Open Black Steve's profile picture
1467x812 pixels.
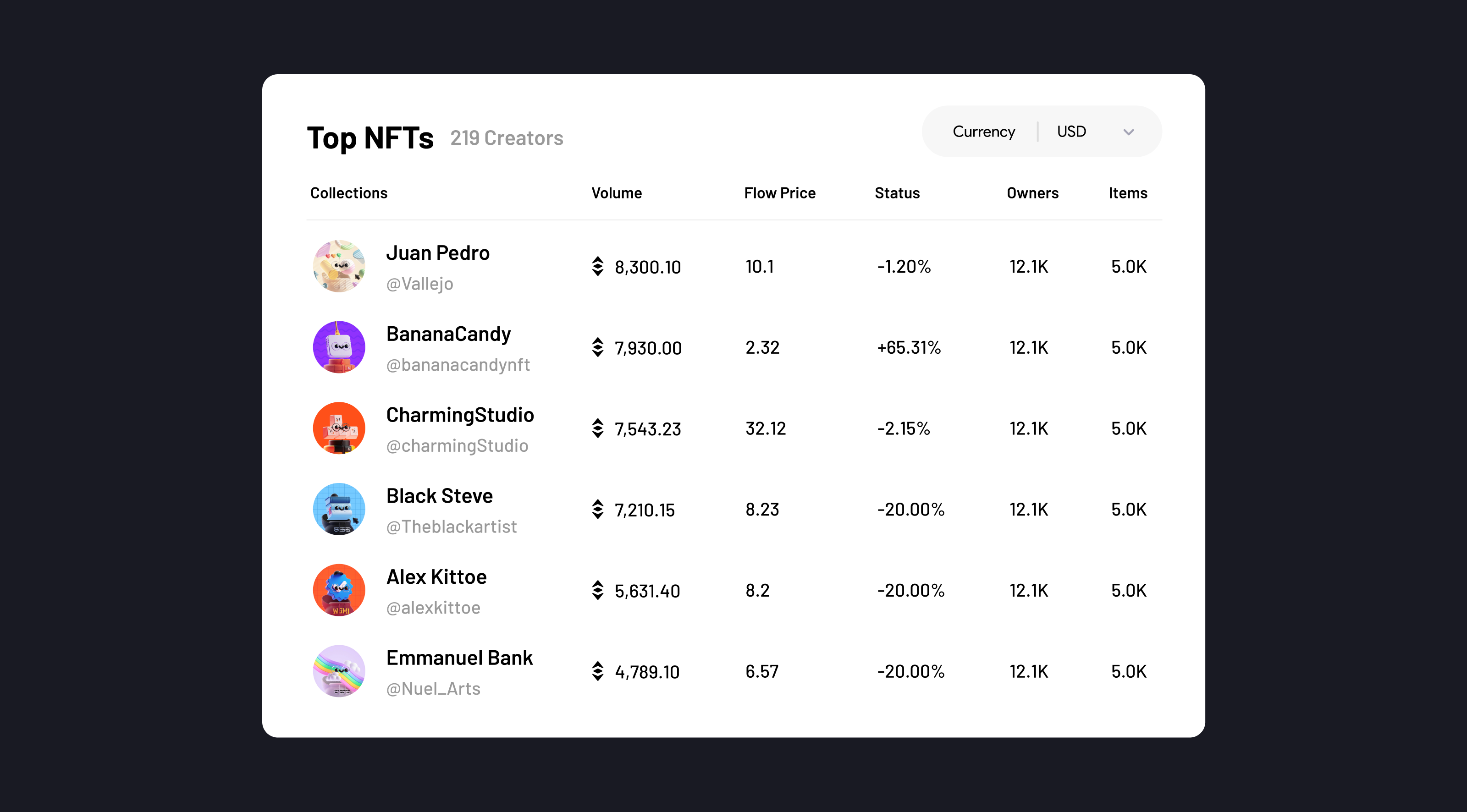point(339,509)
